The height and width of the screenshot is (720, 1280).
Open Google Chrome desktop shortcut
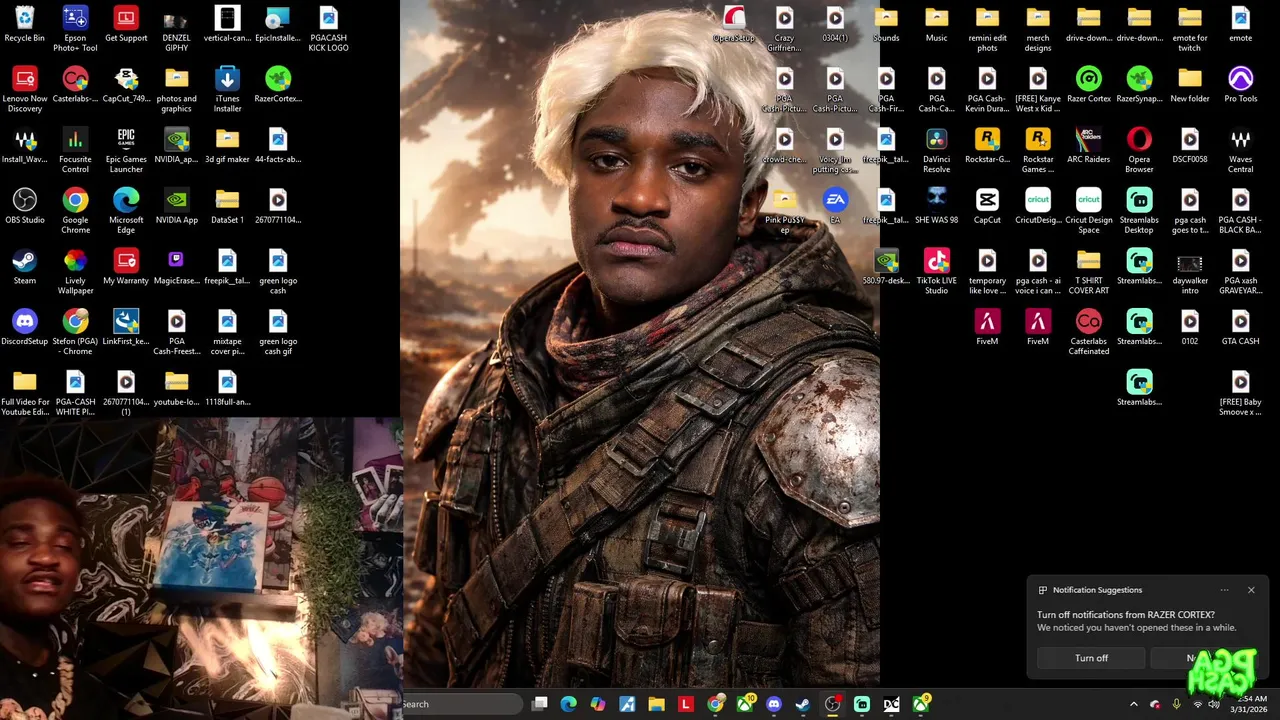pyautogui.click(x=75, y=211)
